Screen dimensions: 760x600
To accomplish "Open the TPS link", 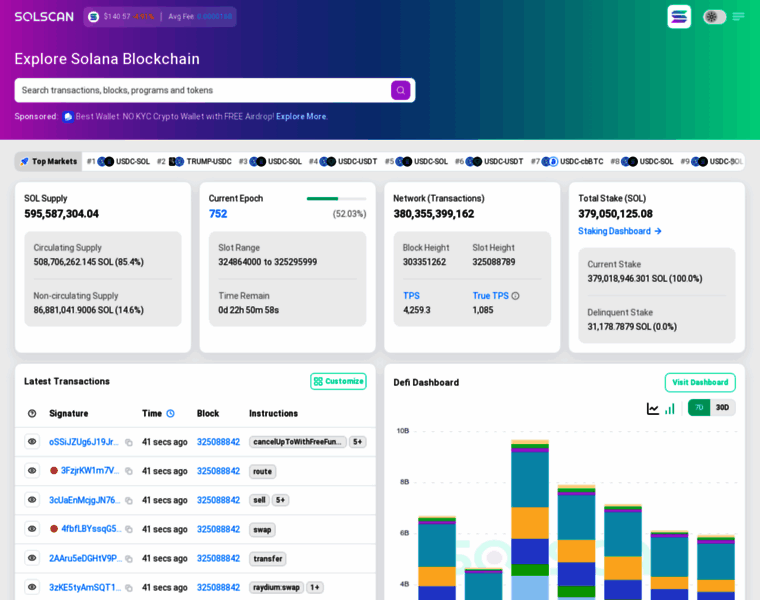I will (412, 296).
